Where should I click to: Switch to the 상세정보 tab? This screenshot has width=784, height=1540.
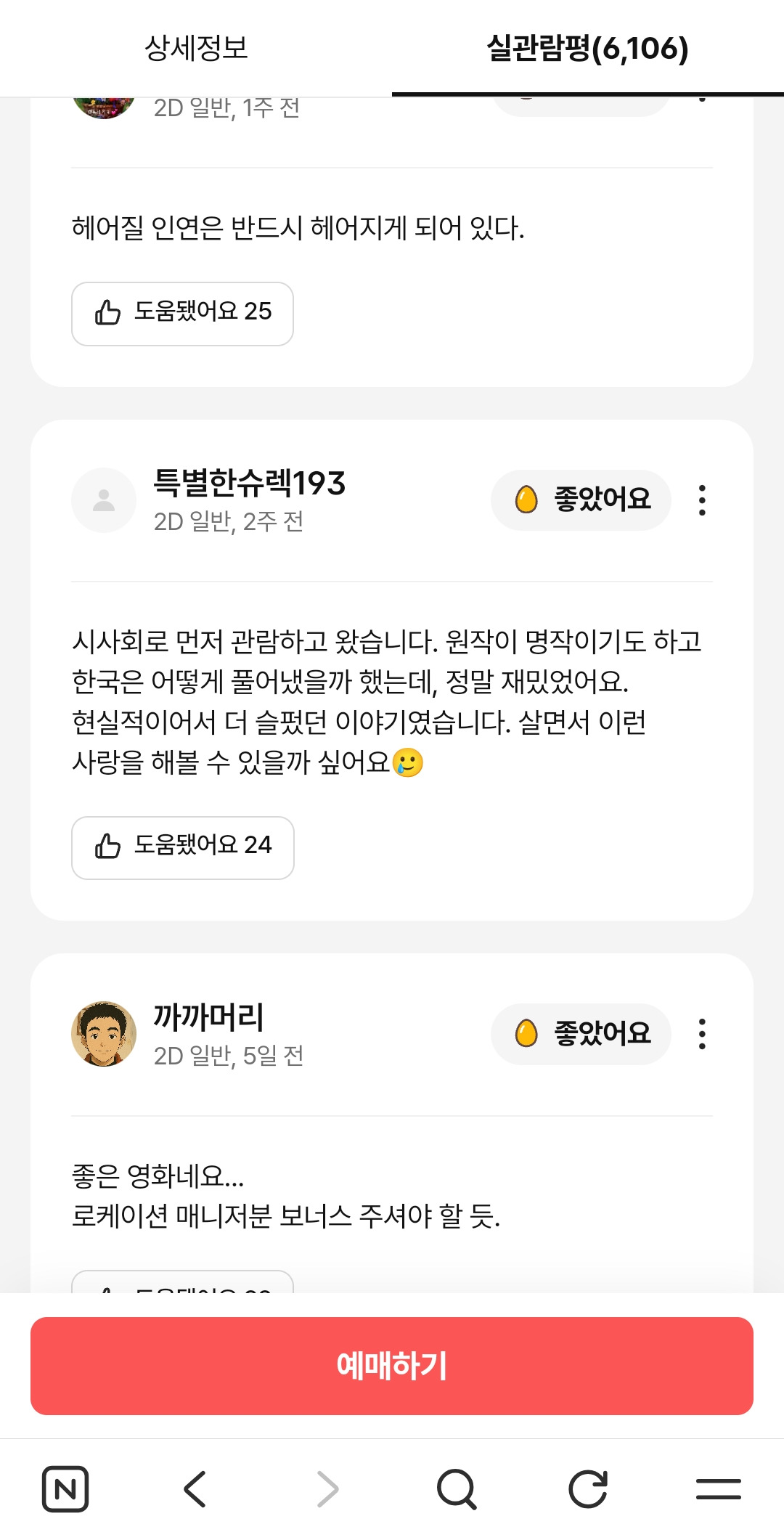(x=196, y=48)
